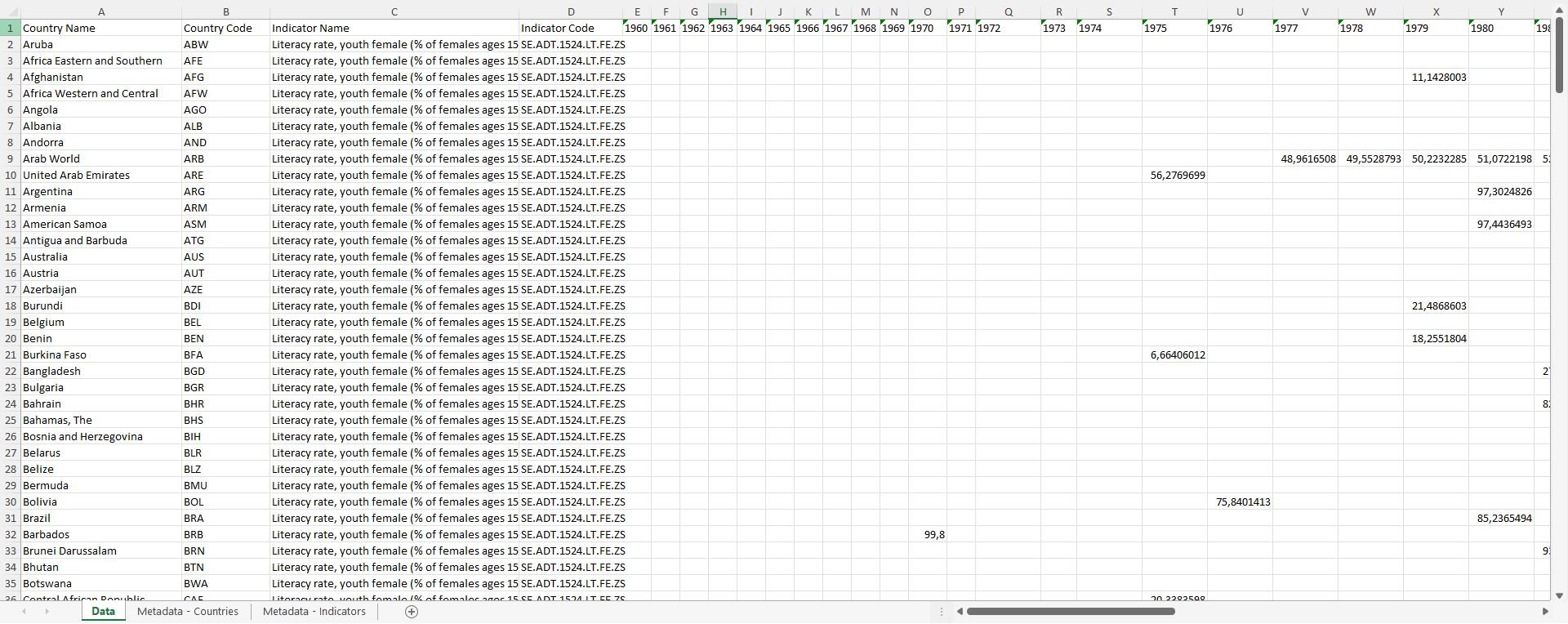Select column Y header
Screen dimensions: 1568x624
pos(1501,11)
